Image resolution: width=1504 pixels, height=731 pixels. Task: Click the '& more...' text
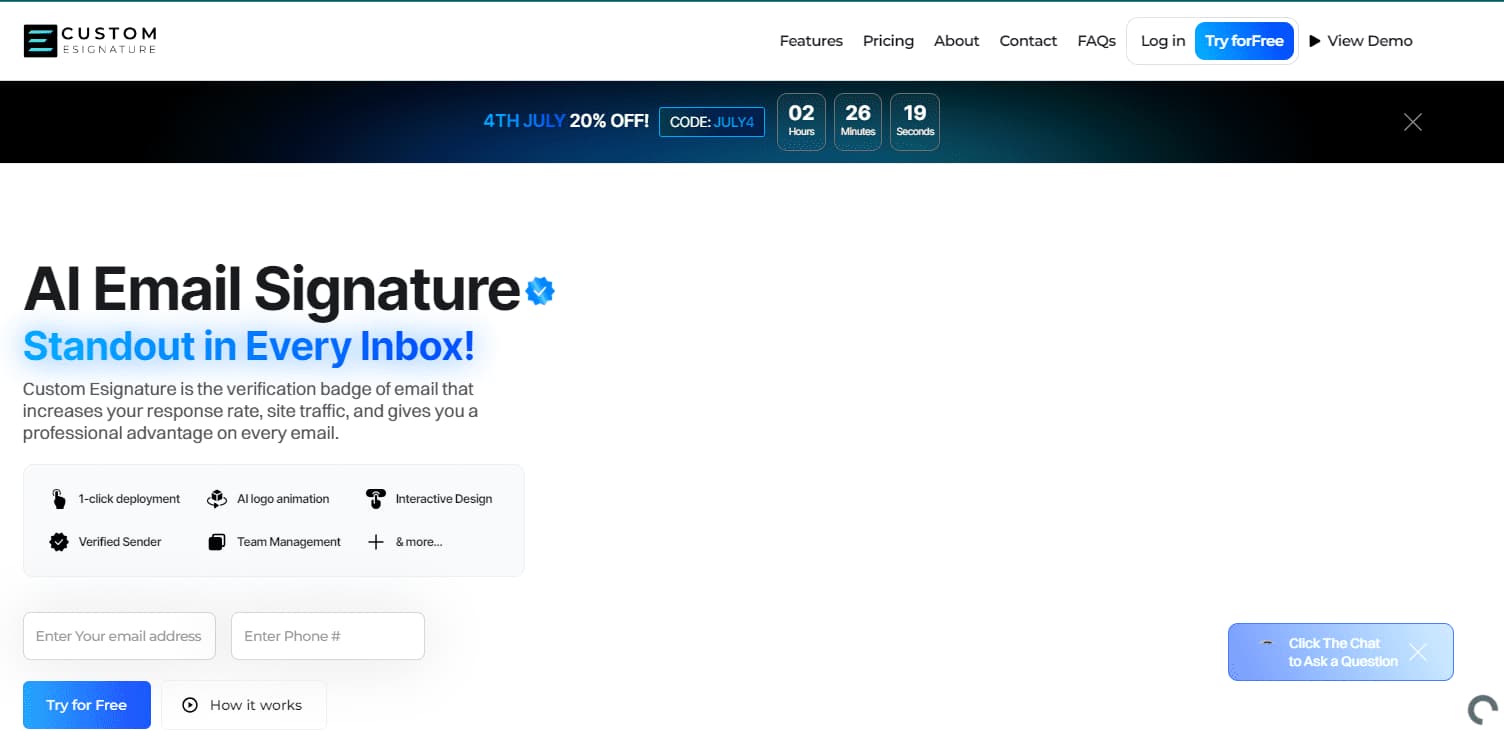[x=419, y=542]
